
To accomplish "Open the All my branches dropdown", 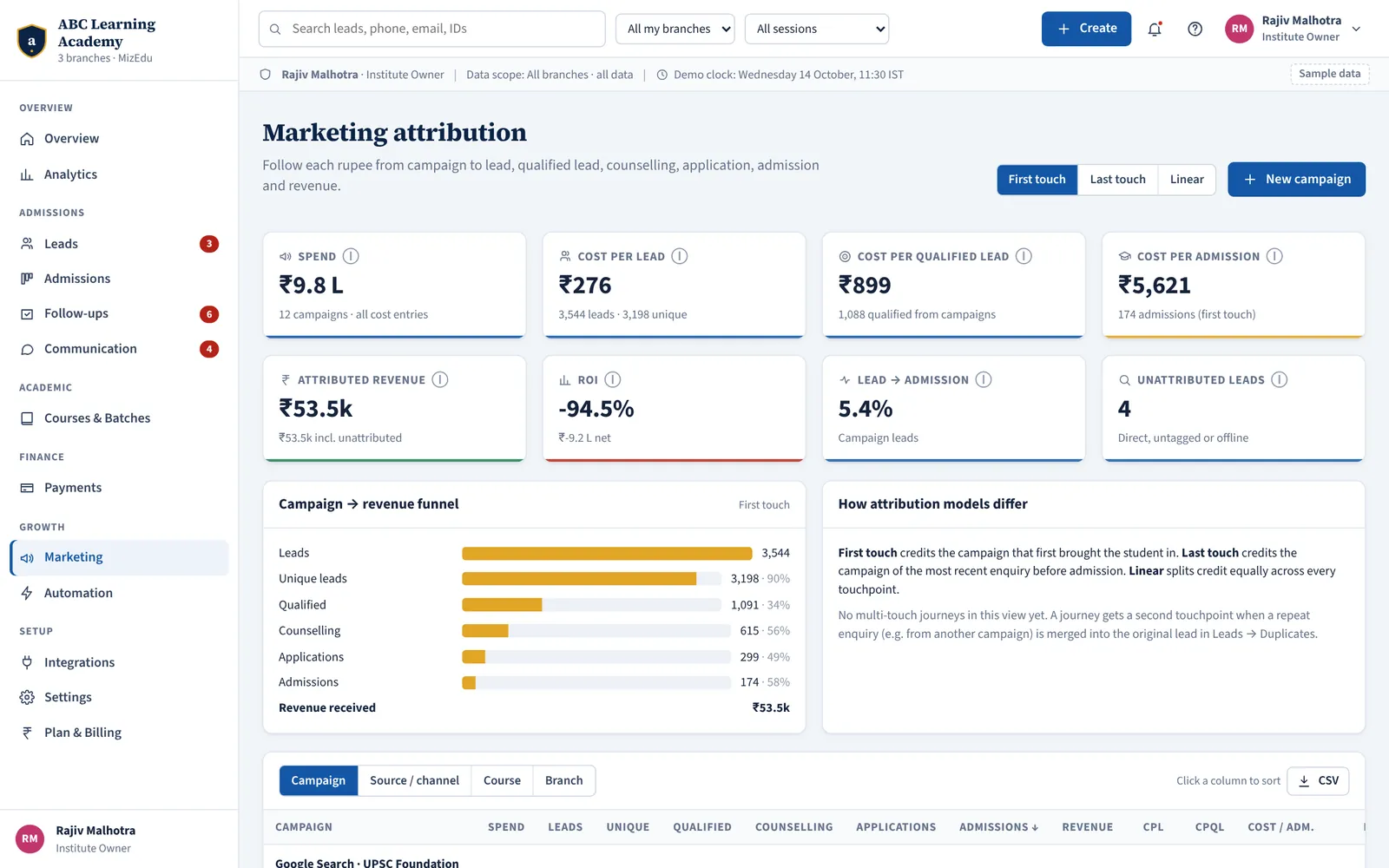I will pos(675,29).
